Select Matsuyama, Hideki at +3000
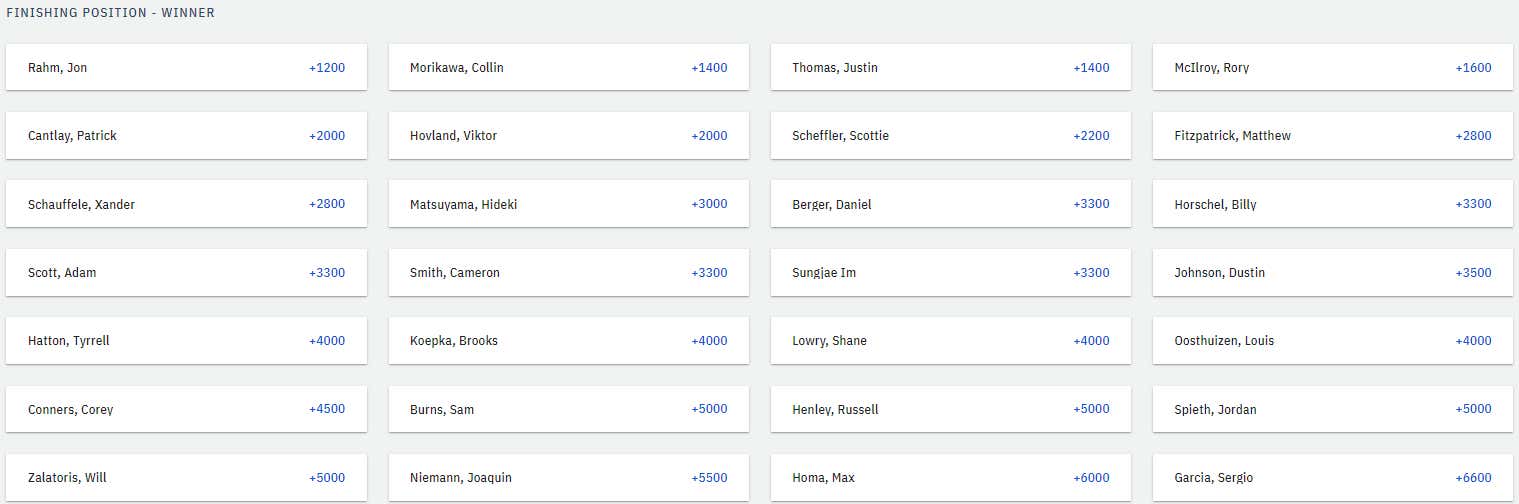1519x504 pixels. point(569,204)
